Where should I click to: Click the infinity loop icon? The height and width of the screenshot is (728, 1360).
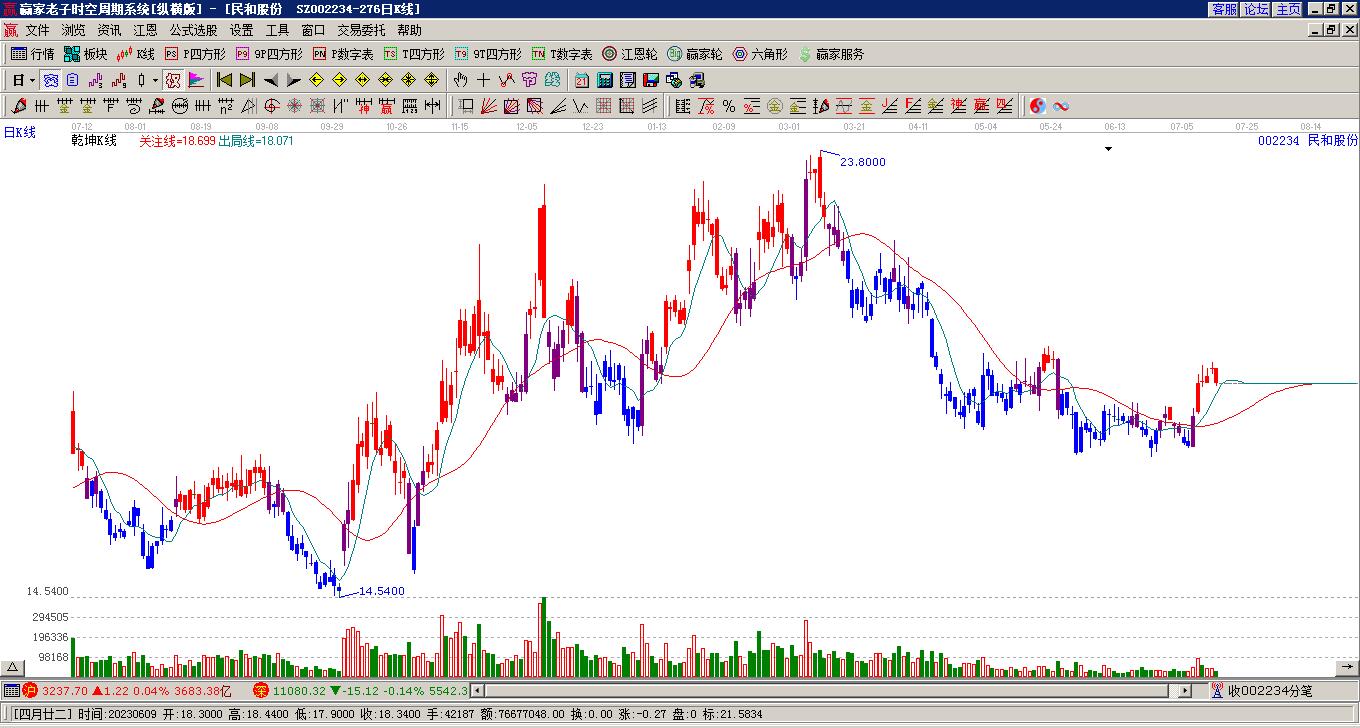click(x=1061, y=106)
